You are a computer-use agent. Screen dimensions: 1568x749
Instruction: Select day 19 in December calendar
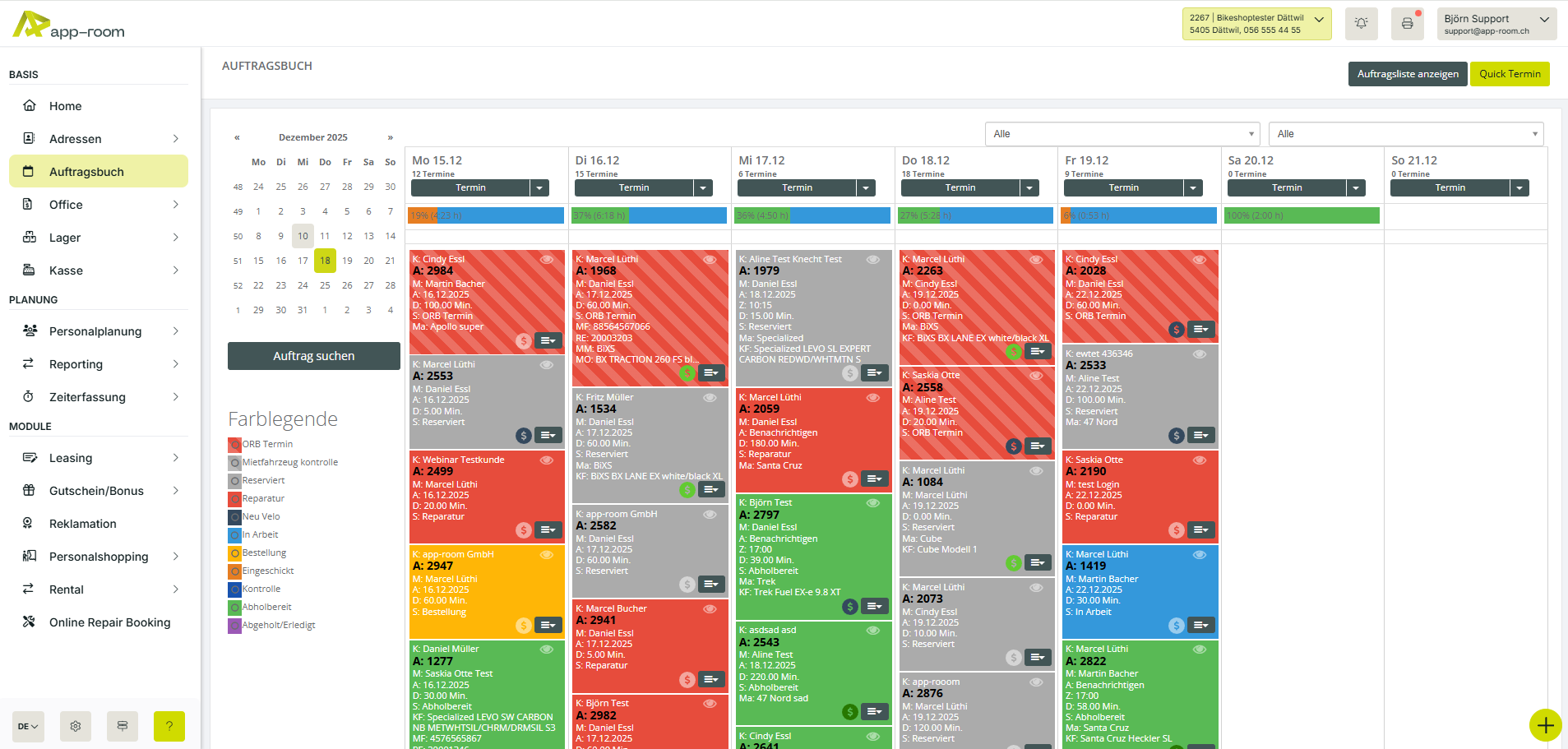click(347, 261)
